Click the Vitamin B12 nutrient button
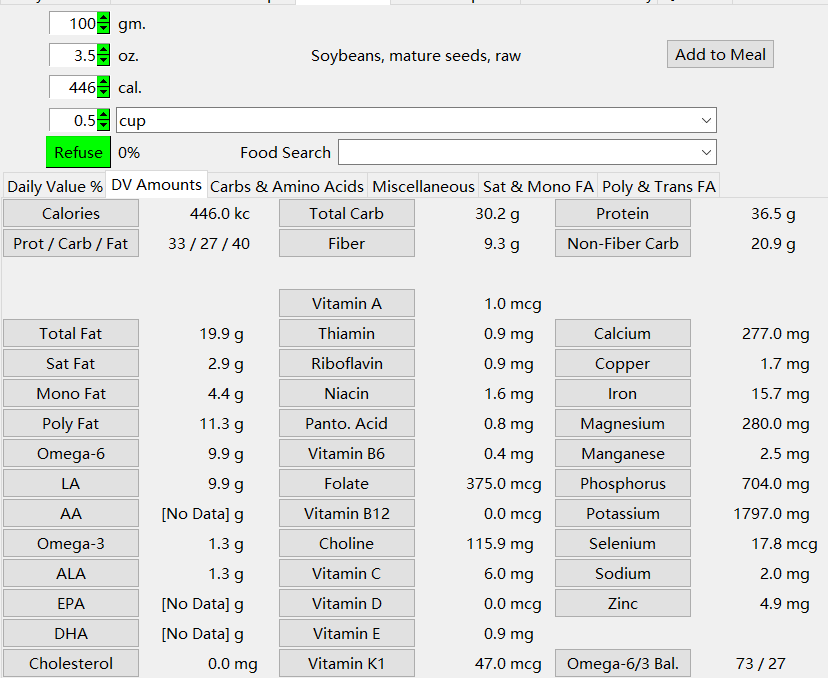Image resolution: width=828 pixels, height=678 pixels. click(346, 513)
